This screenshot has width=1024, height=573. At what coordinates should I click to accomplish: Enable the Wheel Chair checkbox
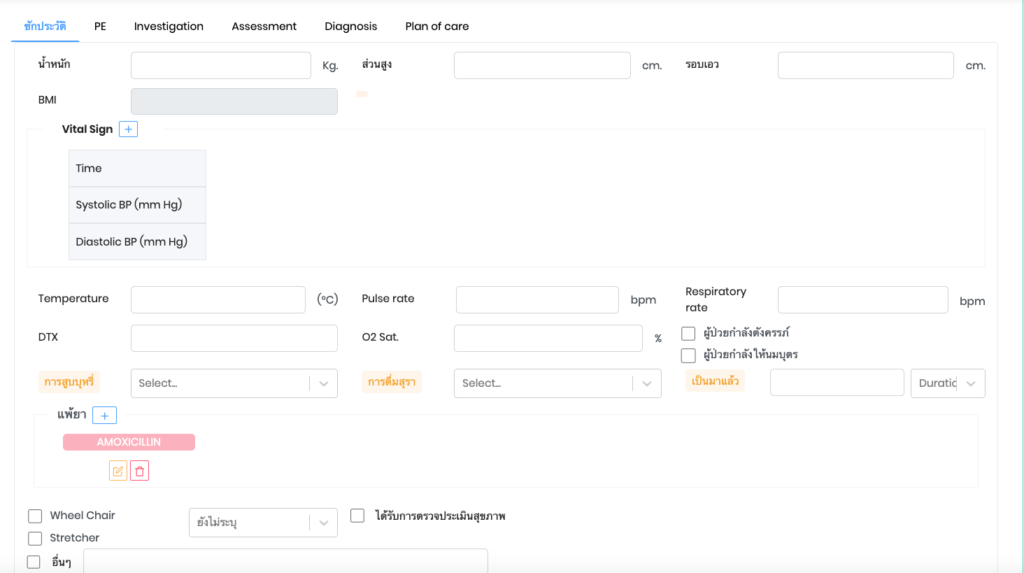point(35,516)
